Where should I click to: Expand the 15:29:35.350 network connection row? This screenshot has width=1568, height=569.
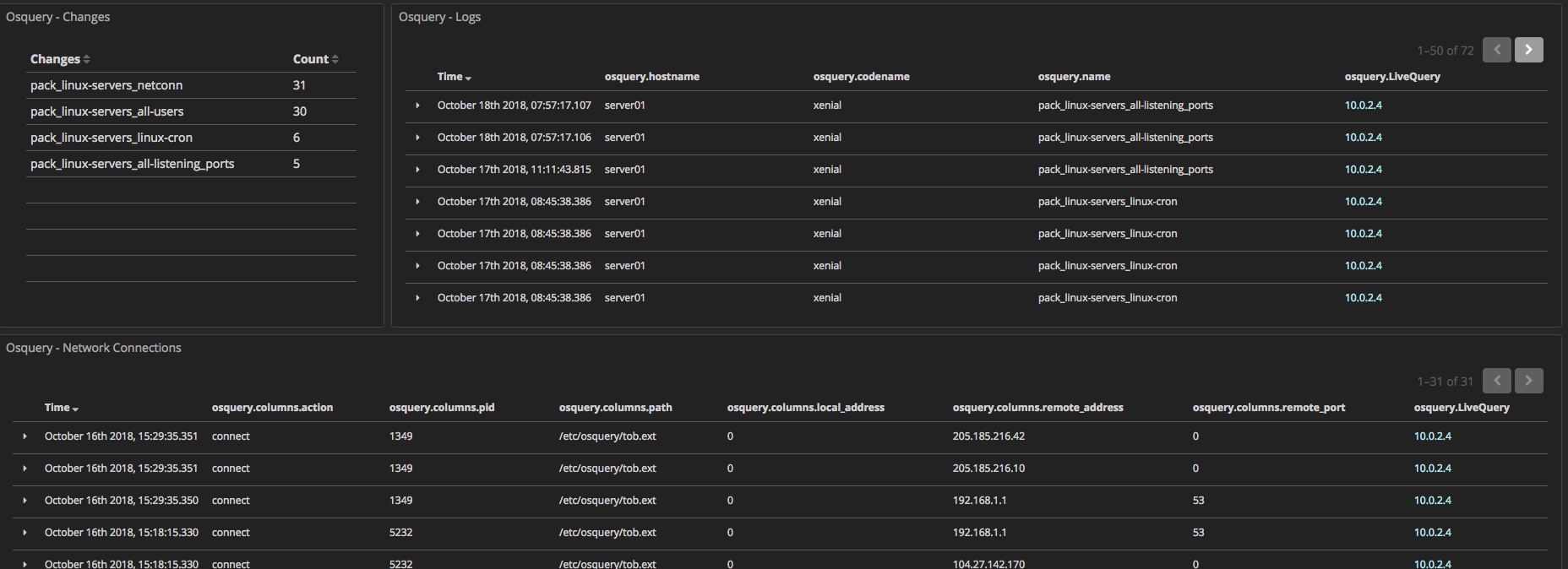tap(24, 501)
